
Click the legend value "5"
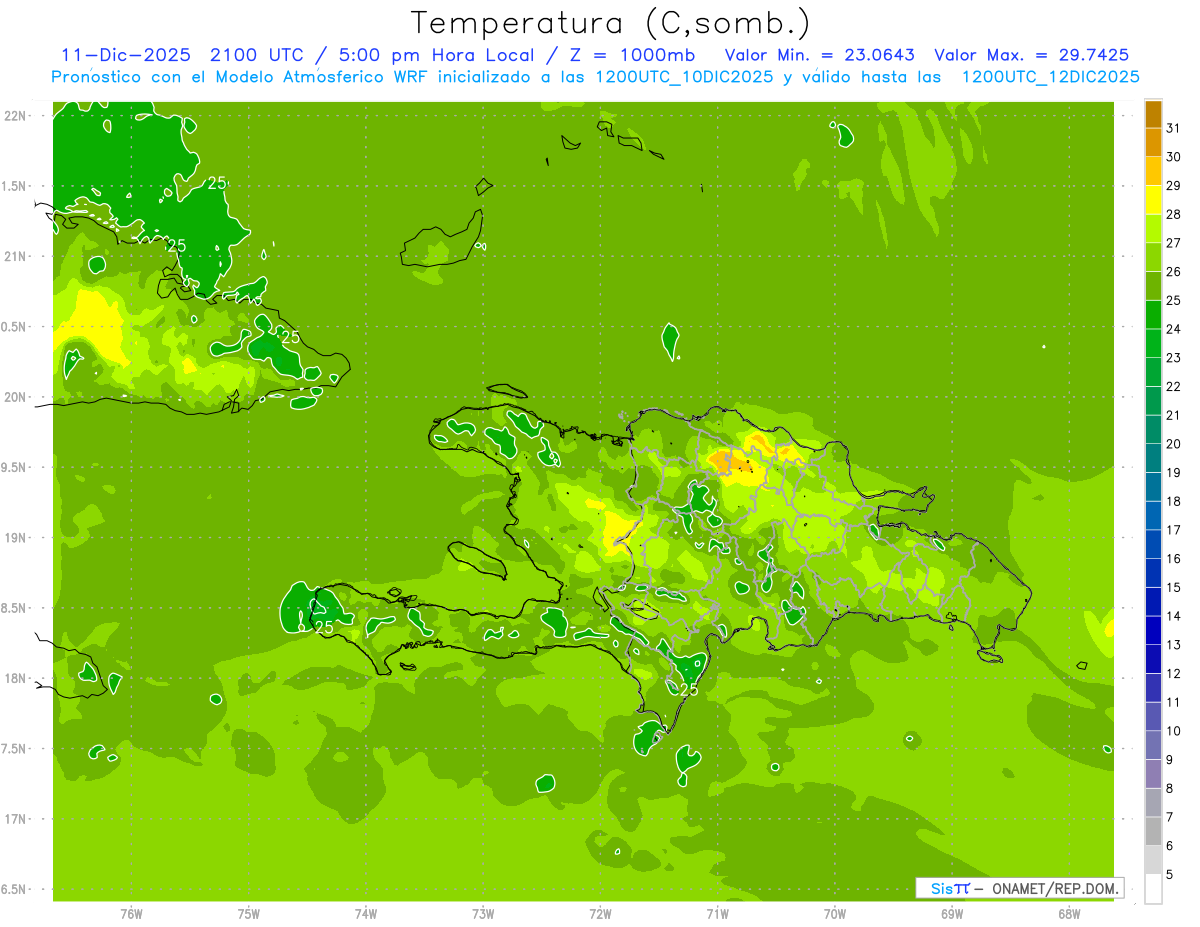pyautogui.click(x=1169, y=875)
